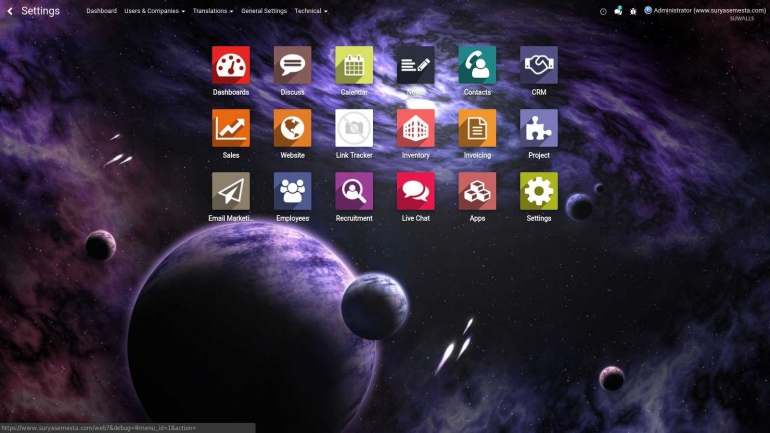The image size is (770, 433).
Task: Click the Settings title text
Action: [x=40, y=11]
